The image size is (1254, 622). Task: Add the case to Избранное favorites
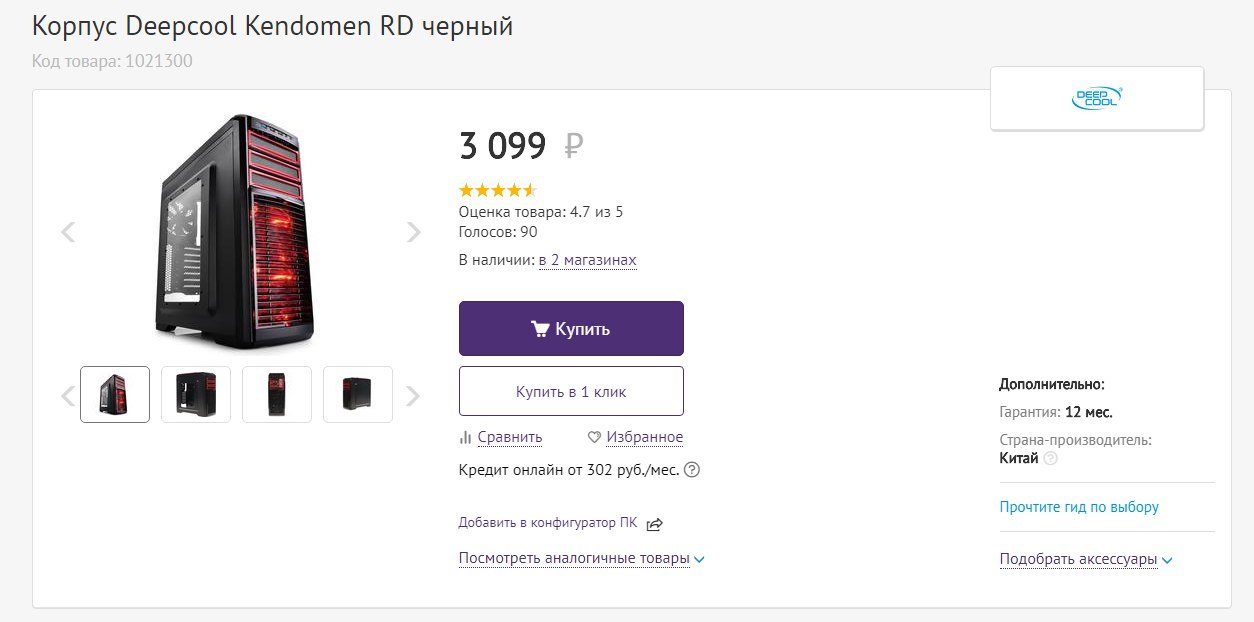(636, 437)
